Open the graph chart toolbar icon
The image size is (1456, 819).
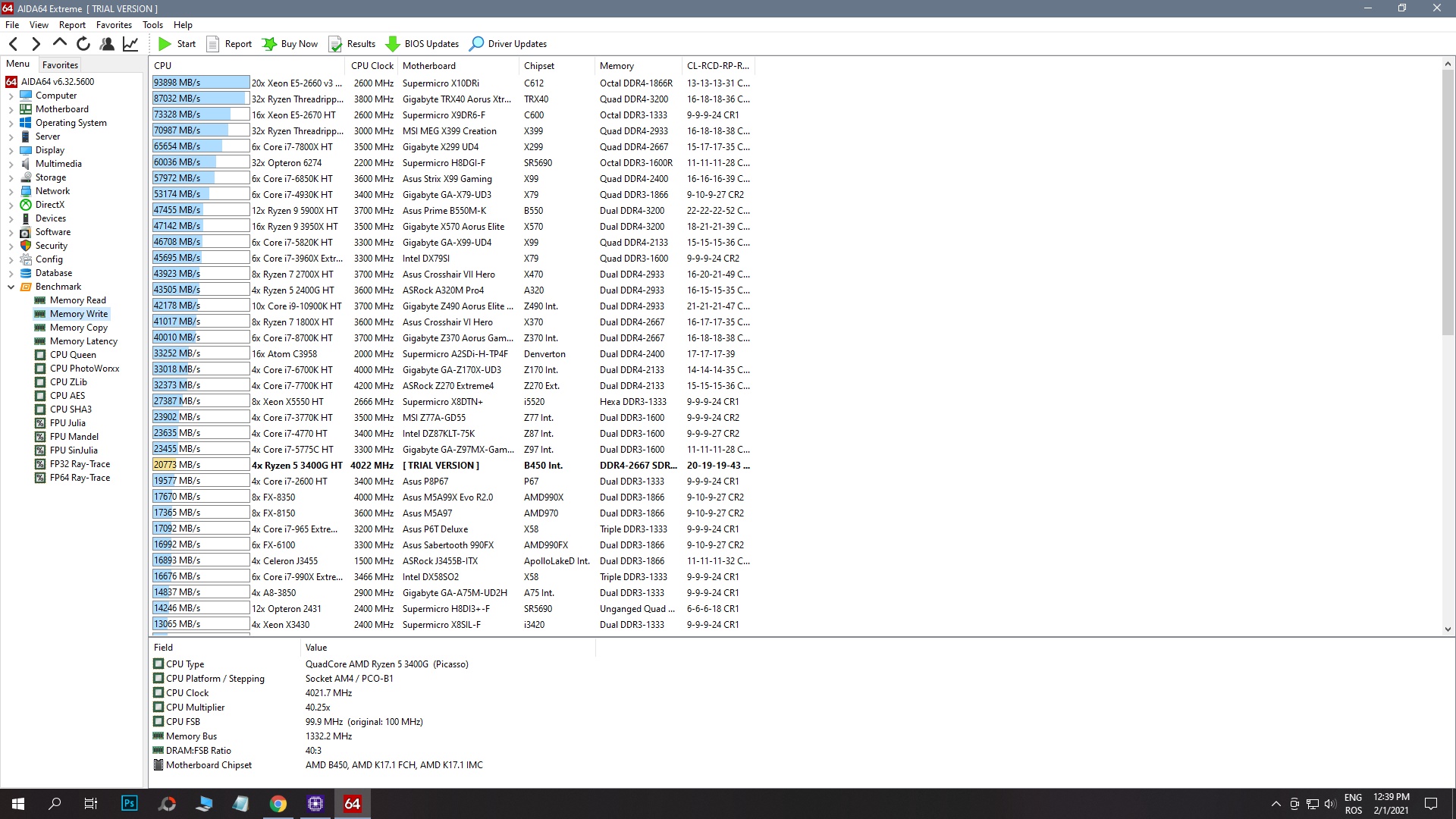[x=130, y=44]
